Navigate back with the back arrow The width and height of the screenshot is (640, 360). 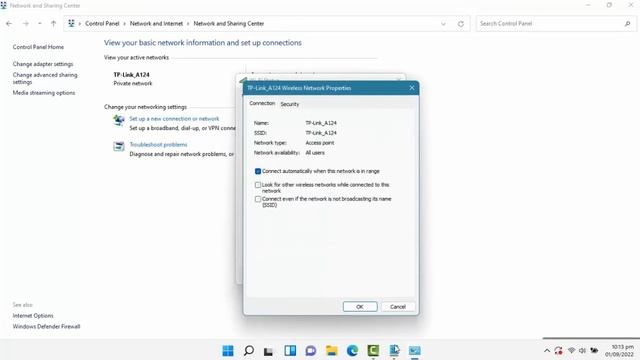pos(9,24)
